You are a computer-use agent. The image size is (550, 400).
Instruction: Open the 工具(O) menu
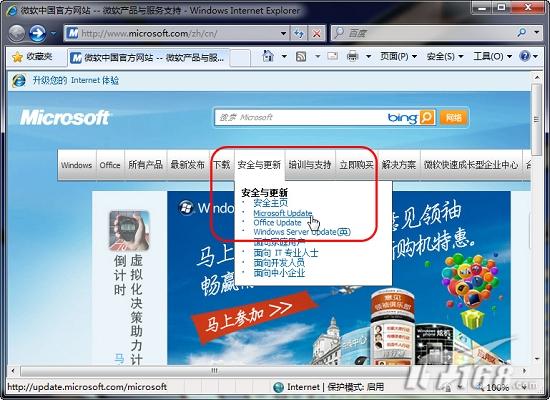click(492, 56)
